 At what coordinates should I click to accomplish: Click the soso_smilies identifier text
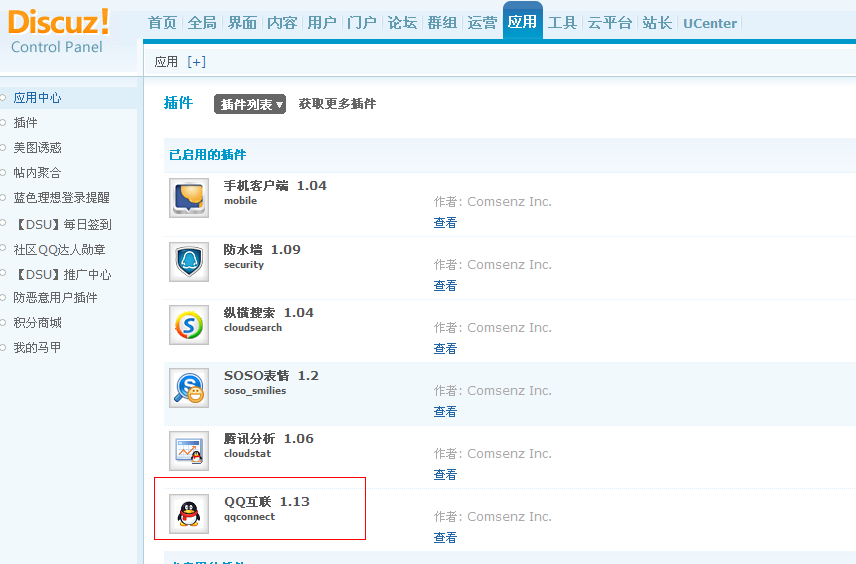click(x=255, y=391)
